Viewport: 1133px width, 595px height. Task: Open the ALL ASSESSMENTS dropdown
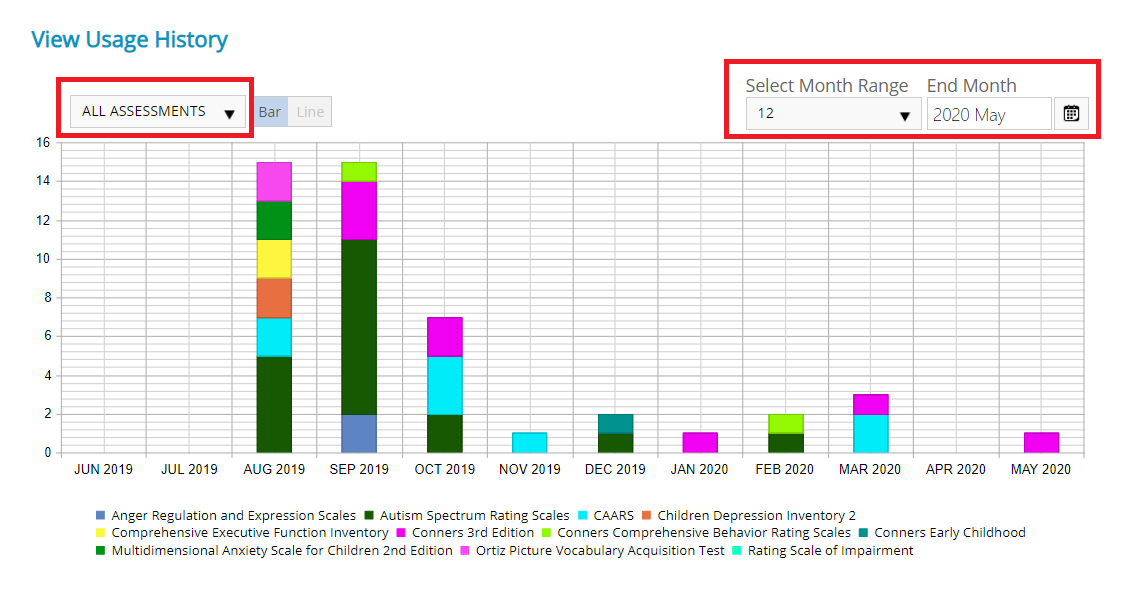158,111
